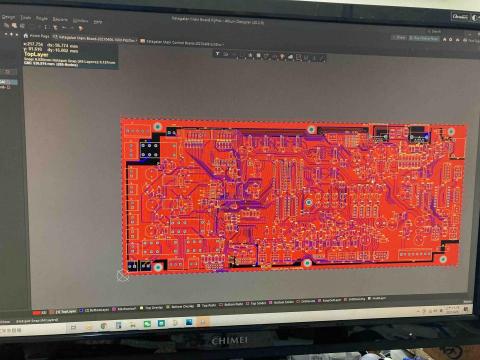Click the task view icon in Windows taskbar
The width and height of the screenshot is (480, 360).
click(x=73, y=327)
